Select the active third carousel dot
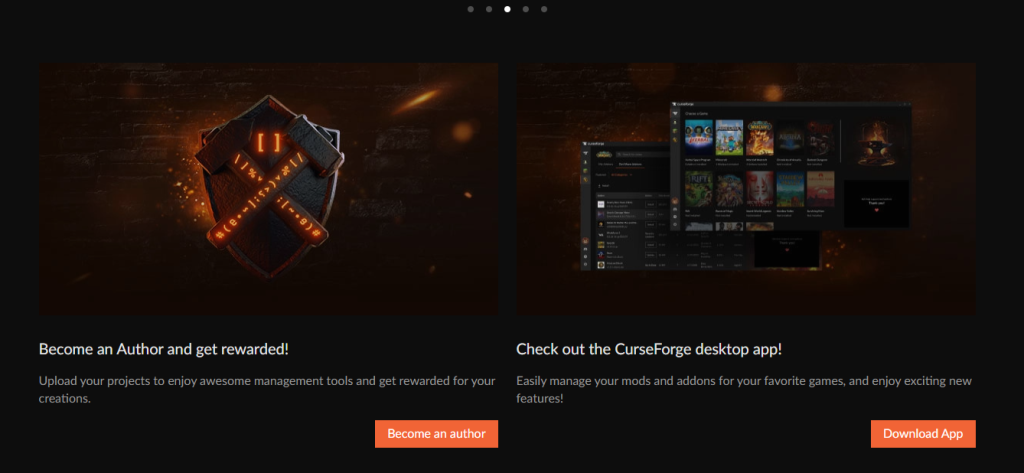This screenshot has width=1024, height=473. pos(507,9)
